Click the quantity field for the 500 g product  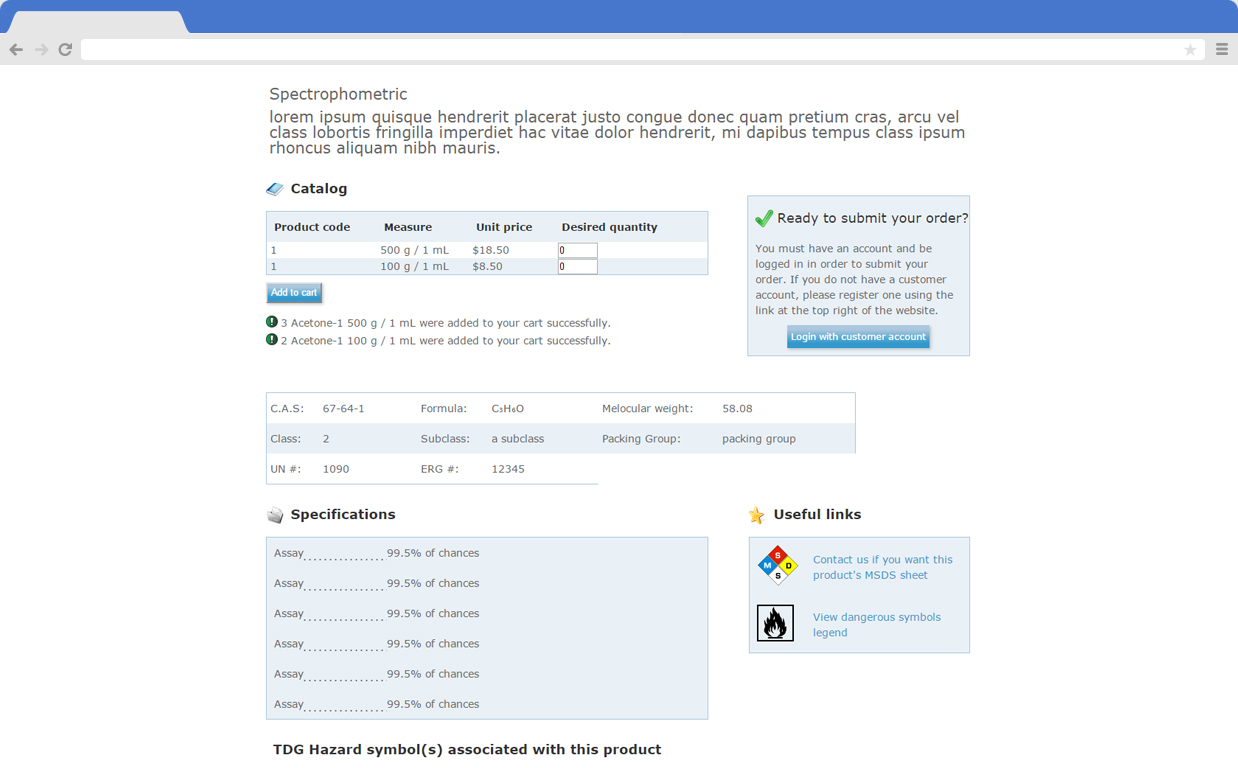point(577,250)
